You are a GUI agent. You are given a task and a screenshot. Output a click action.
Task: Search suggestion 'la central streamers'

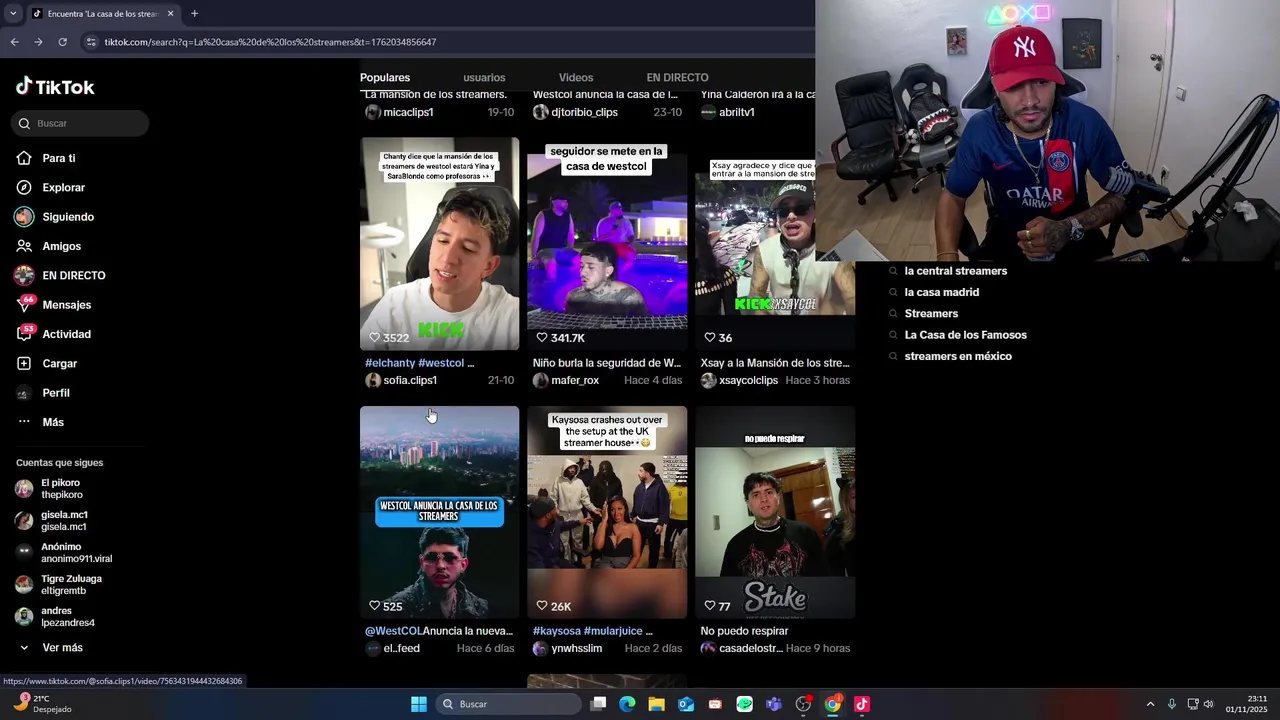[955, 271]
